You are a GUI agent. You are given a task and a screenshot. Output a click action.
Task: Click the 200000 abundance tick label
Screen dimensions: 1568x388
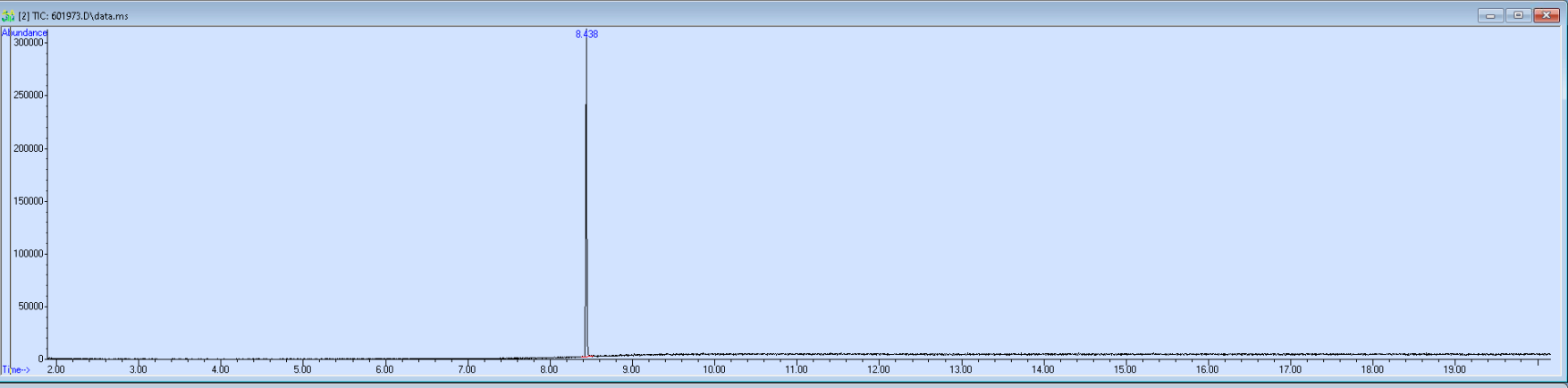[28, 148]
